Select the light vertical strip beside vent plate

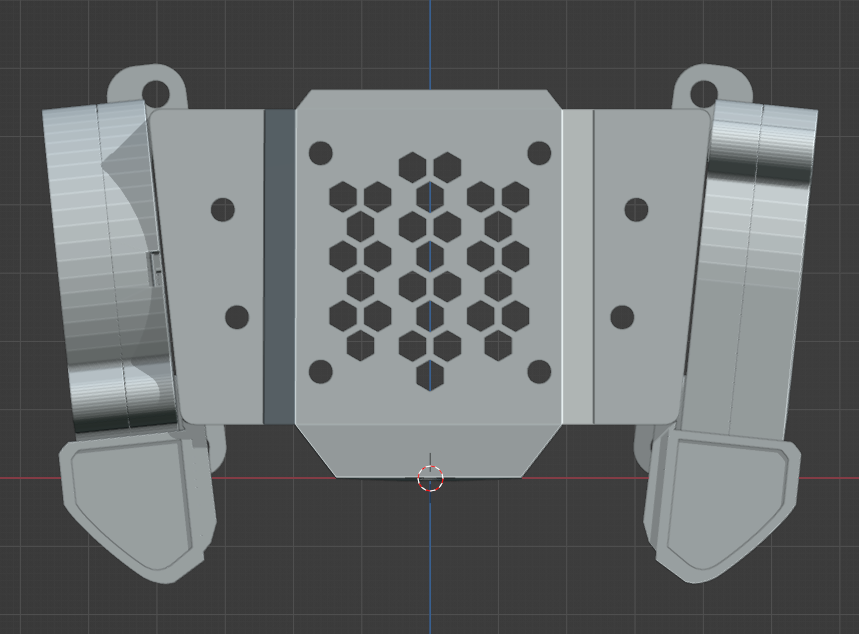578,266
